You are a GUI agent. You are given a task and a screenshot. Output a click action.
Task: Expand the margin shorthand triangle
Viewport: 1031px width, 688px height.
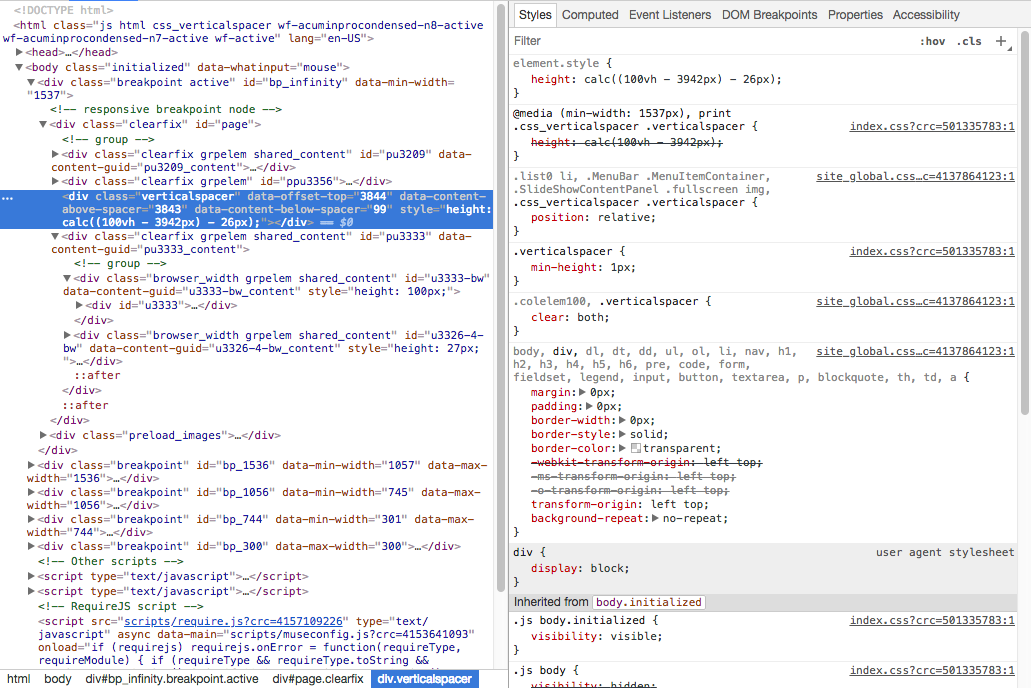coord(582,392)
